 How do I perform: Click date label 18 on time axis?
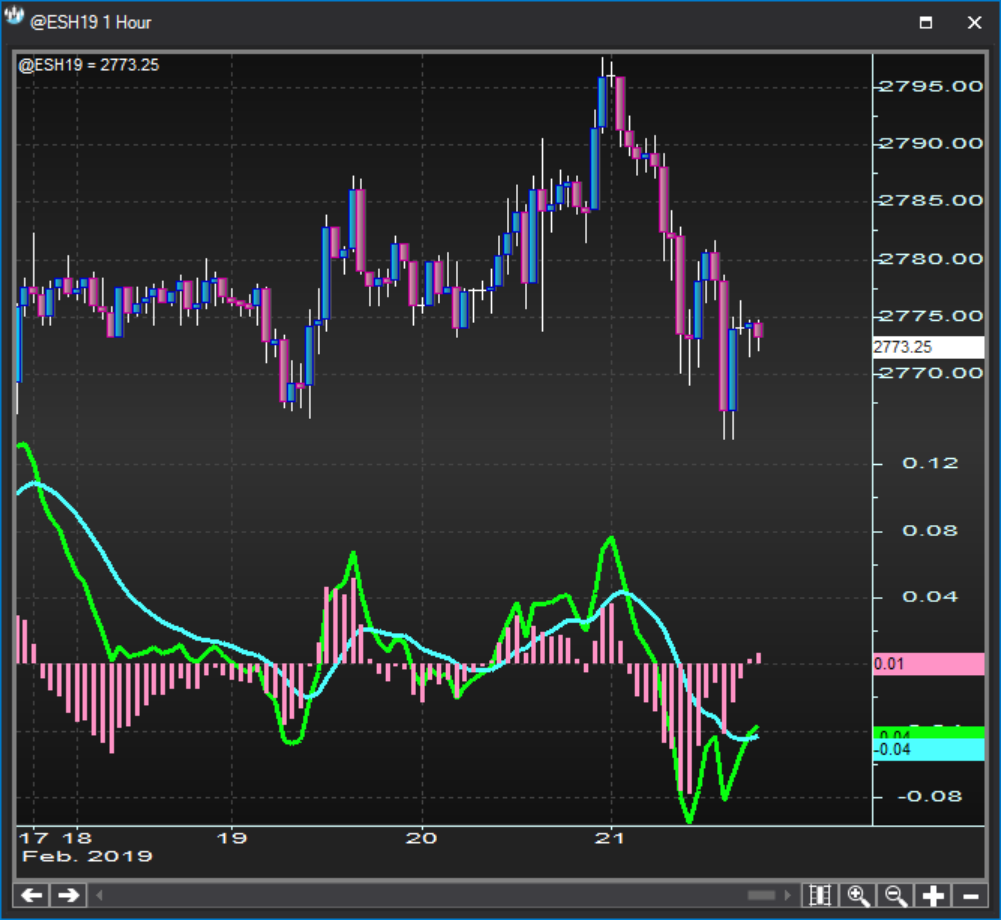point(77,838)
